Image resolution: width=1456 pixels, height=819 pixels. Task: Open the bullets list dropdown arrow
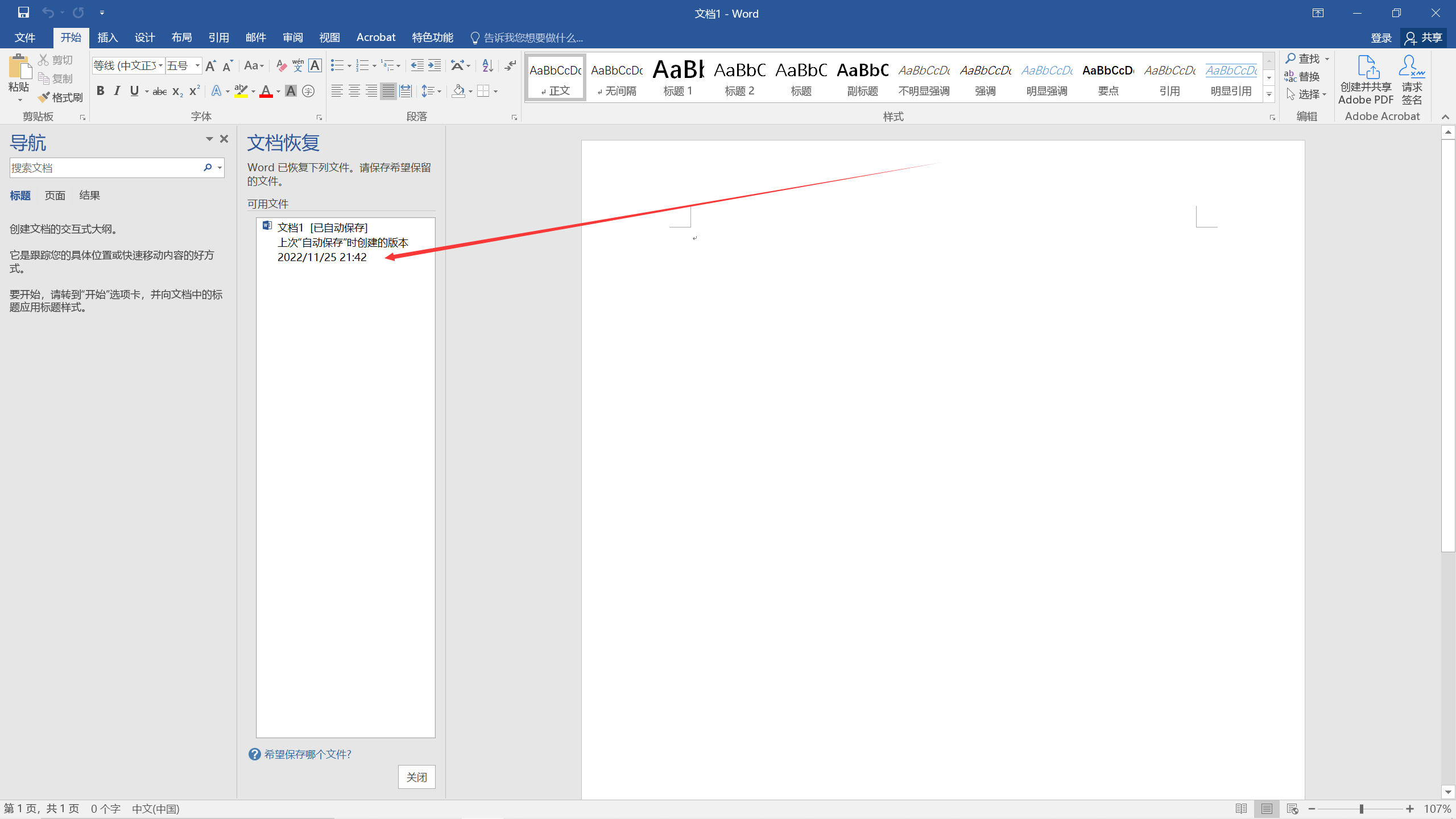click(x=349, y=66)
